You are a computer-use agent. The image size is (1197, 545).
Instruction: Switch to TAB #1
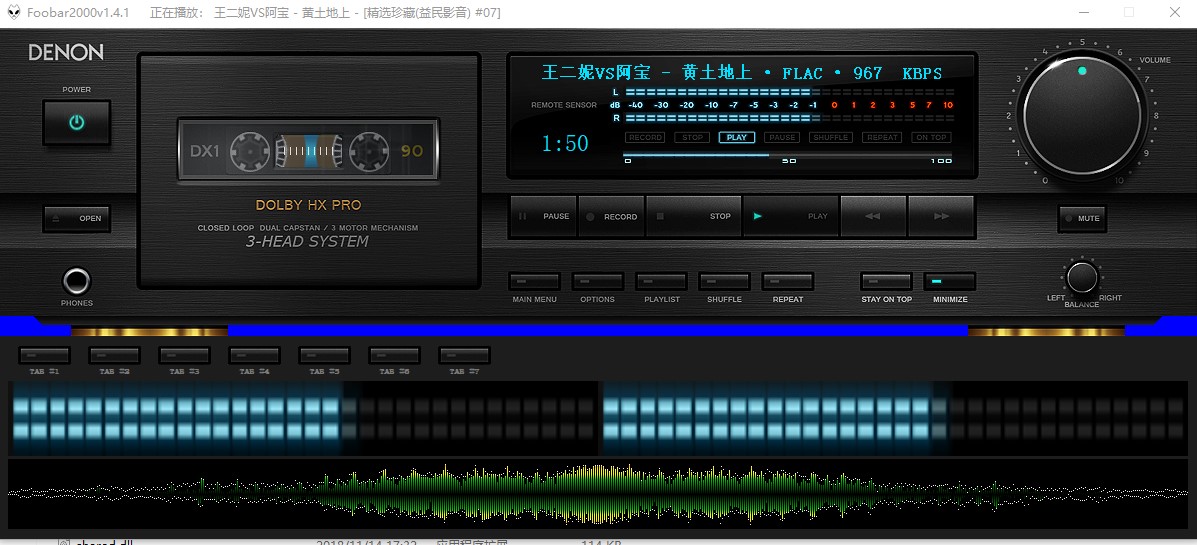(x=44, y=356)
